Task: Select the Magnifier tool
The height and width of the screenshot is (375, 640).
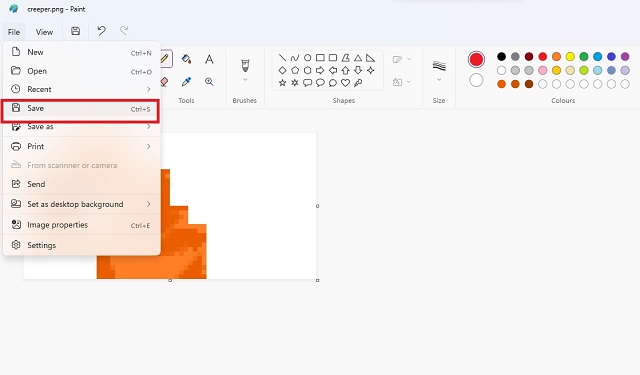Action: coord(209,82)
